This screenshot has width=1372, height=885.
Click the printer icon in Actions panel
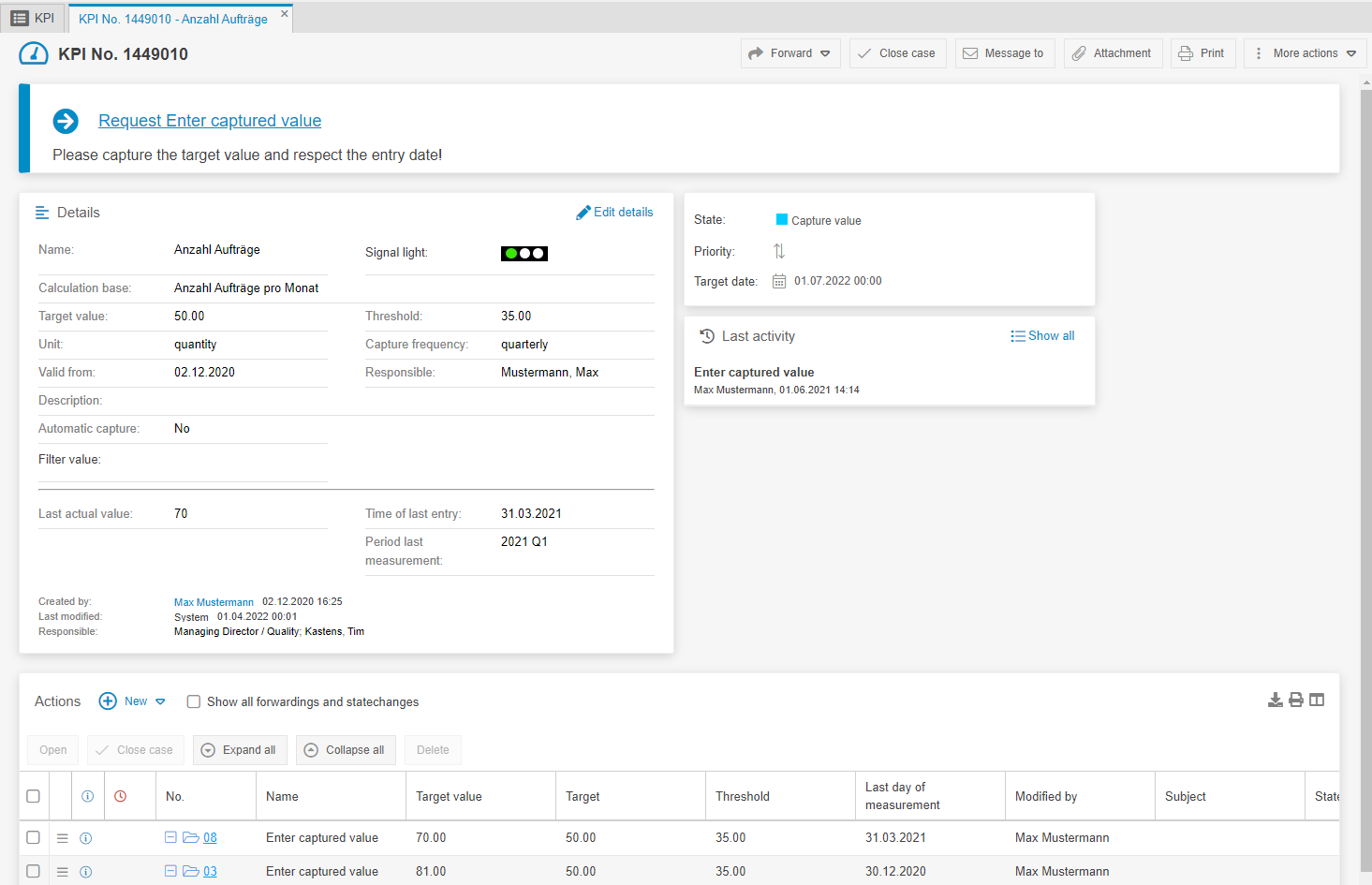(x=1296, y=701)
